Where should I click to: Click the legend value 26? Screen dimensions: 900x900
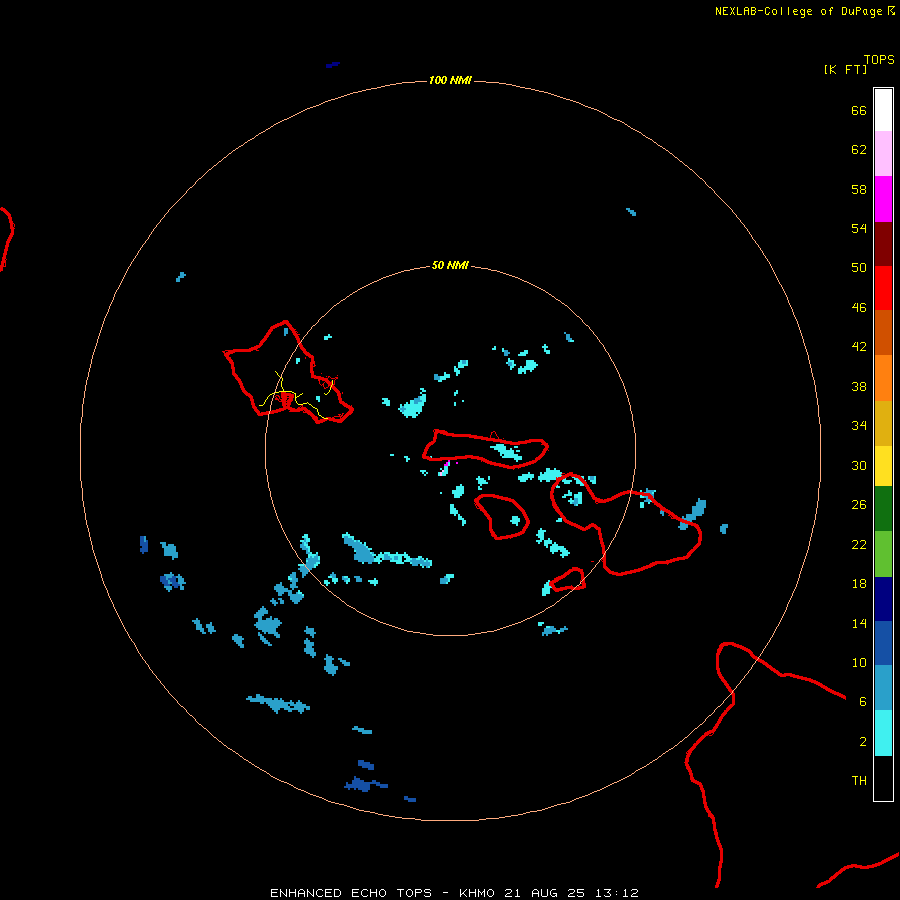859,505
